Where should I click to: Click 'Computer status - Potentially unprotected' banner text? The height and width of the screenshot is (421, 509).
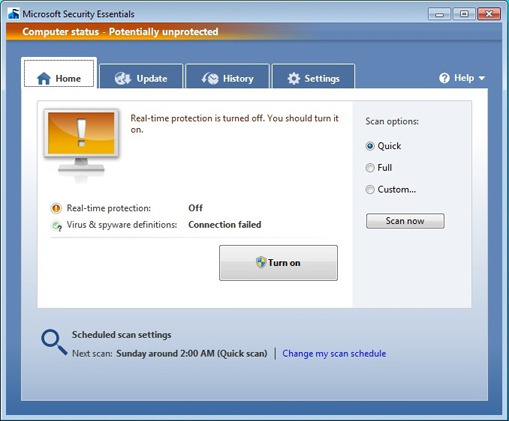coord(120,32)
